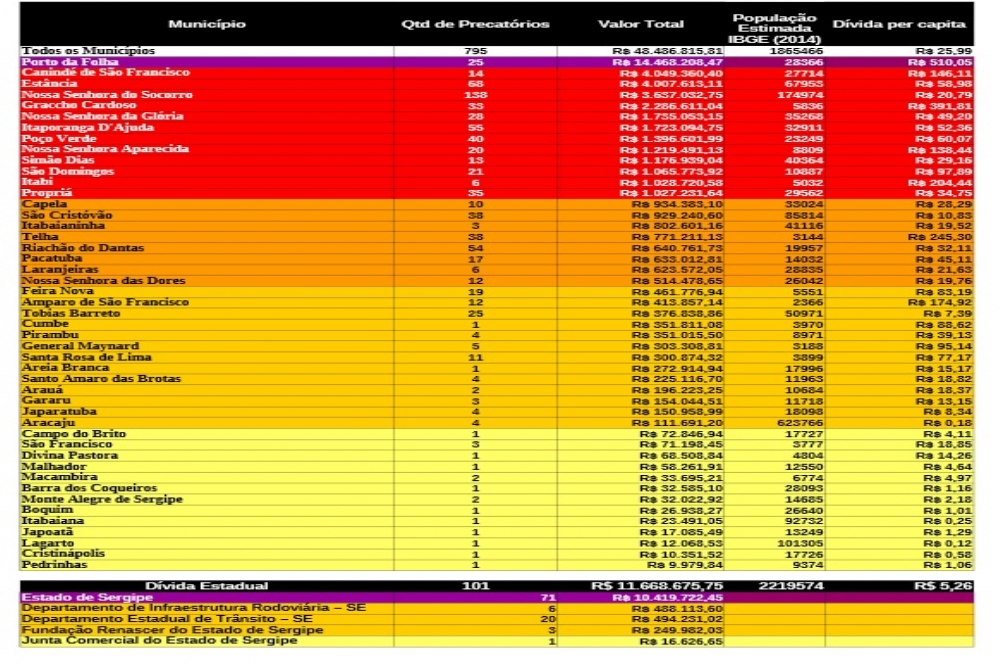Click the Todos os Municípios row label
1000x664 pixels.
coord(88,50)
